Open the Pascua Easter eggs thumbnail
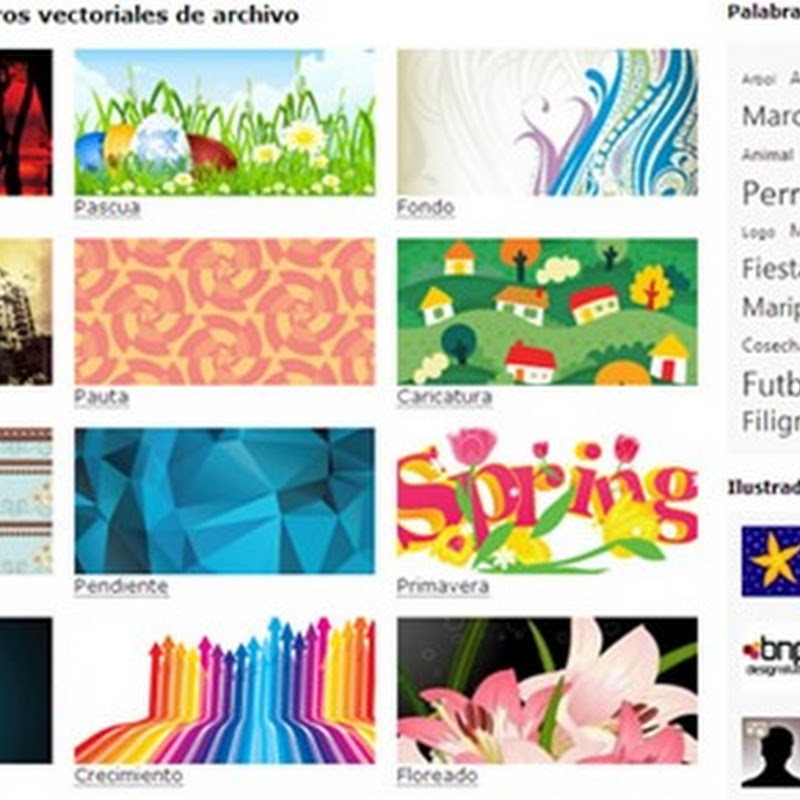This screenshot has height=800, width=800. (x=224, y=122)
